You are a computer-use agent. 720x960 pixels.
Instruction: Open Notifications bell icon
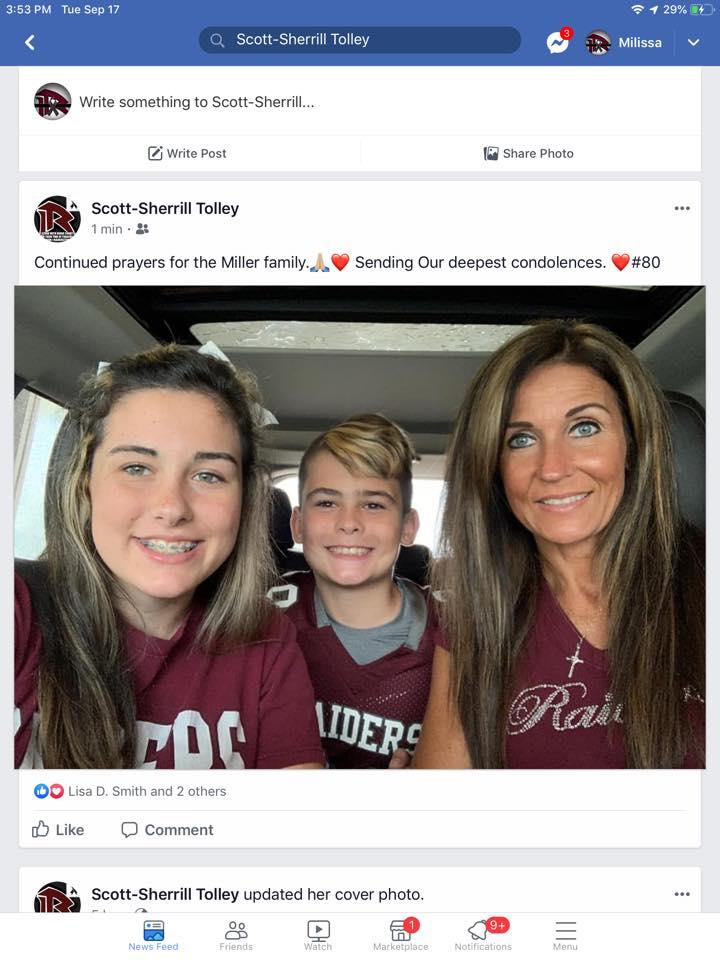(x=482, y=935)
